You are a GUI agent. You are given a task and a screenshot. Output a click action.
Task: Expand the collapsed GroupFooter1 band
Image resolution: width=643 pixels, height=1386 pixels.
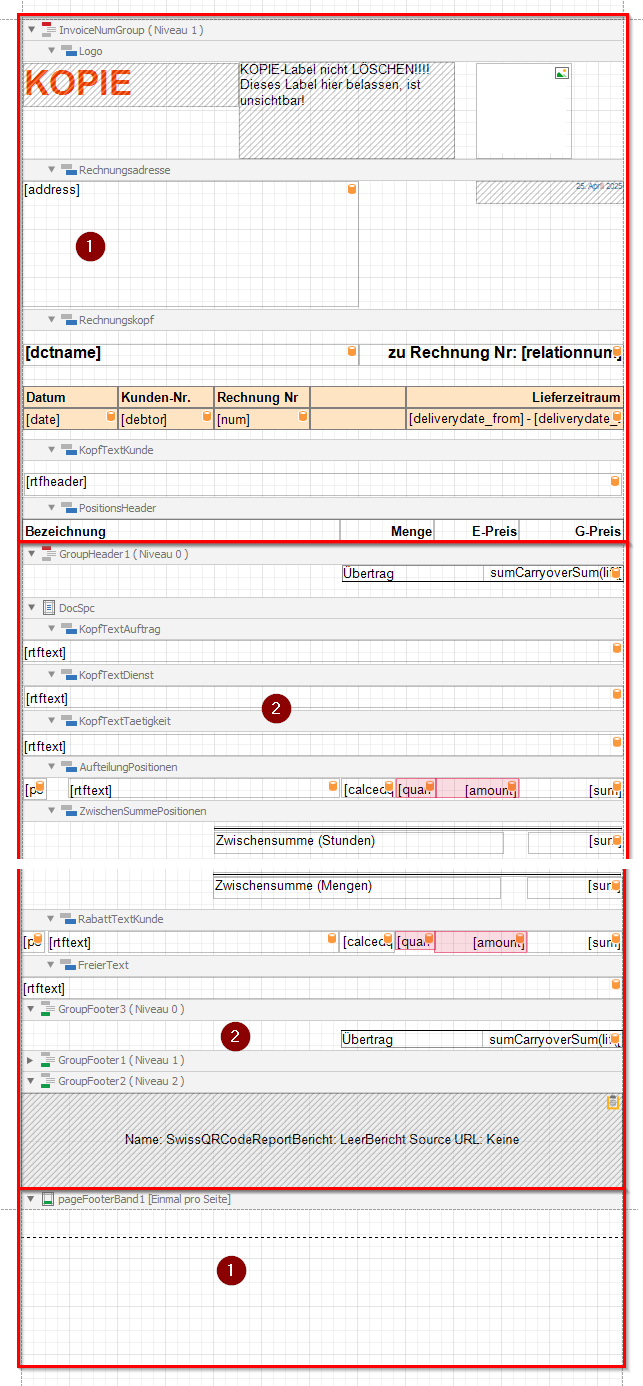click(32, 1059)
